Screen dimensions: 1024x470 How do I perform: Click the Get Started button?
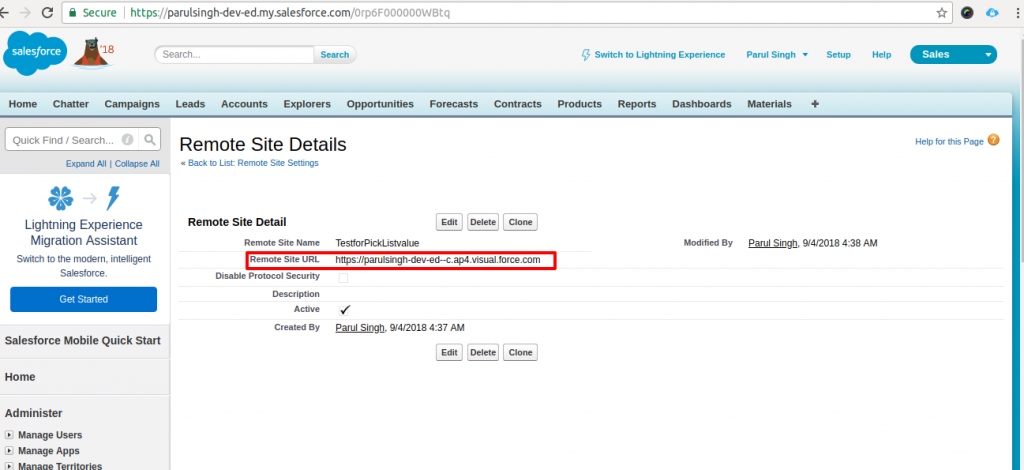[x=83, y=299]
